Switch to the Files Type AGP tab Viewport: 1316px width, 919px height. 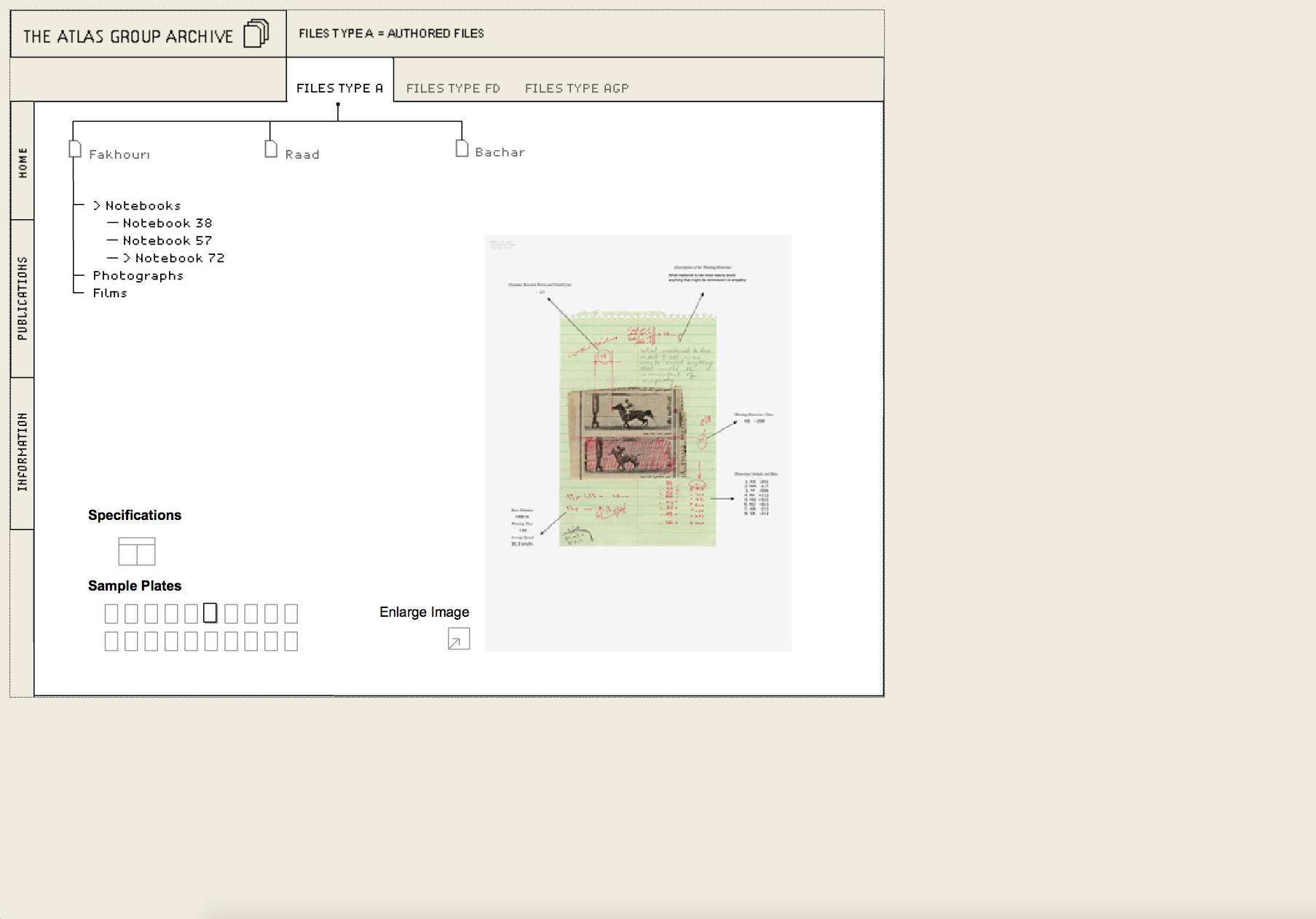click(x=577, y=88)
